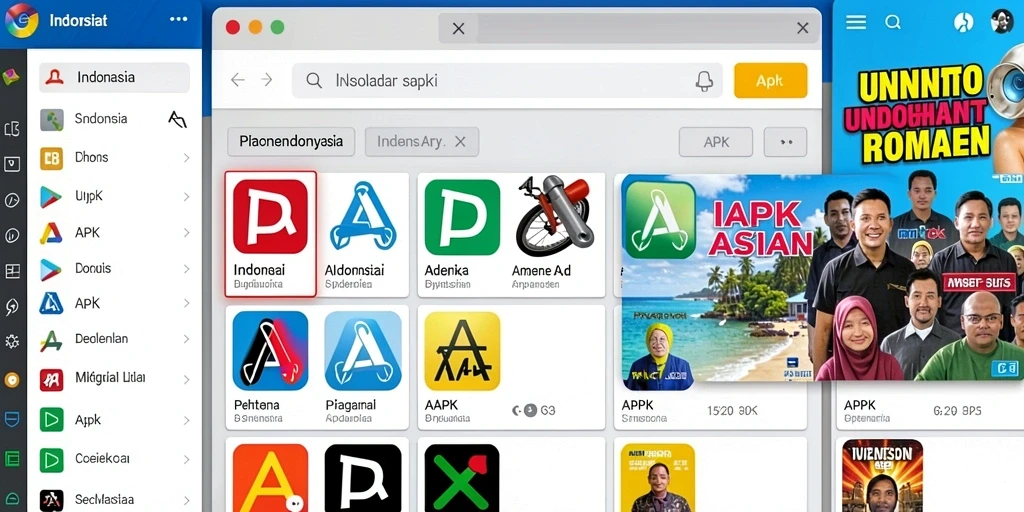Viewport: 1024px width, 512px height.
Task: Select the Indonasia sidebar item
Action: [114, 78]
